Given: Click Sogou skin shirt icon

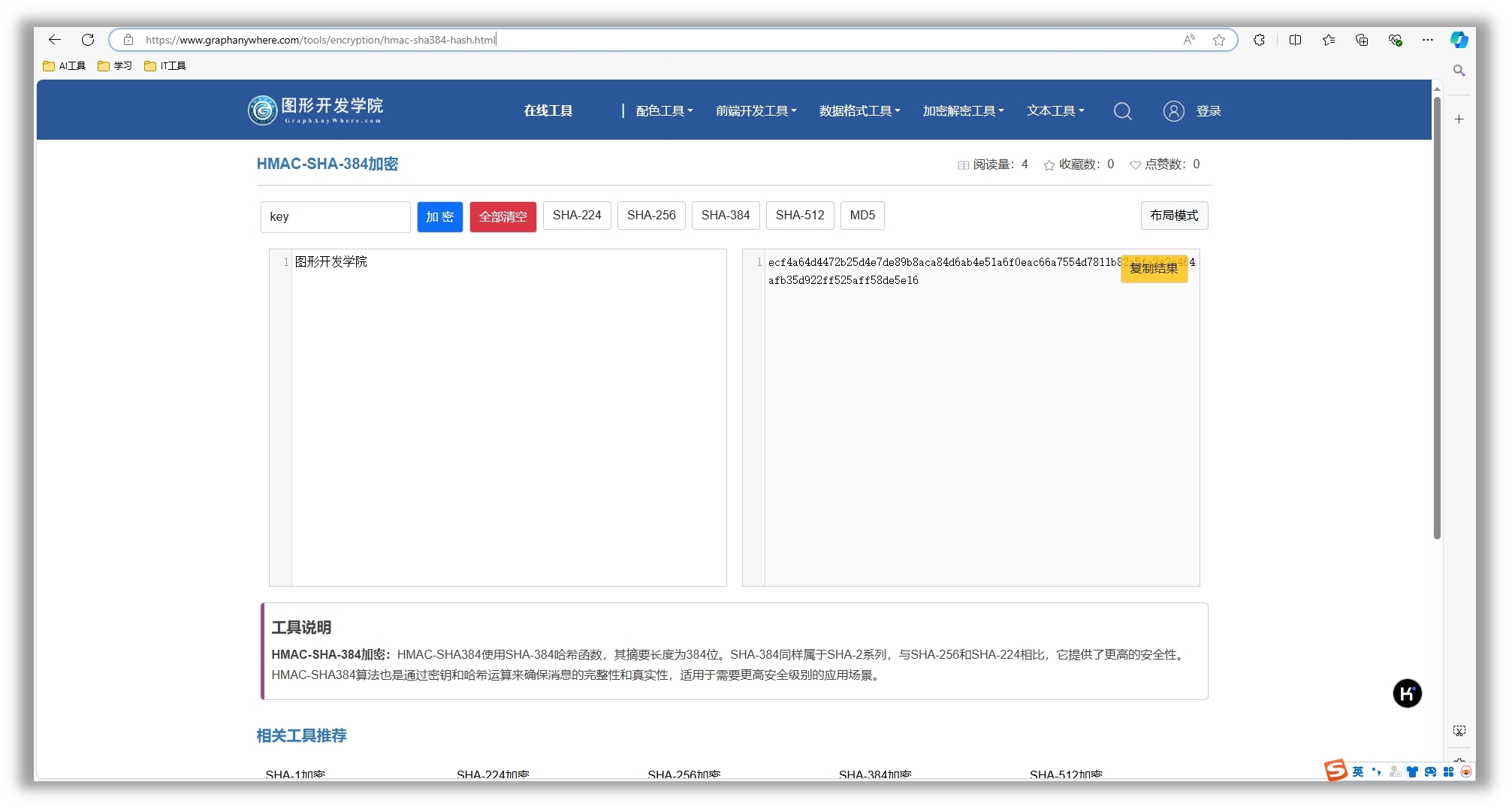Looking at the screenshot, I should [1412, 771].
